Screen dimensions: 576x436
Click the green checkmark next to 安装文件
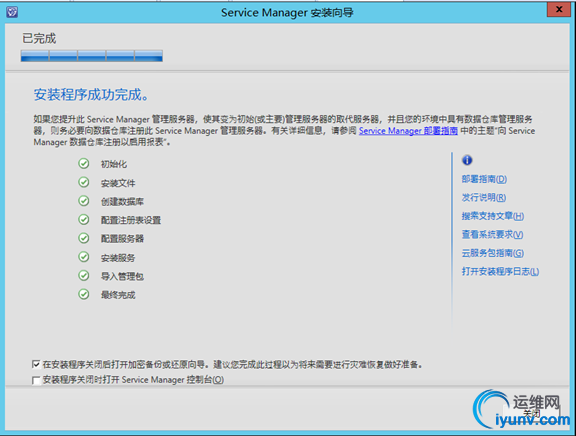click(x=84, y=182)
